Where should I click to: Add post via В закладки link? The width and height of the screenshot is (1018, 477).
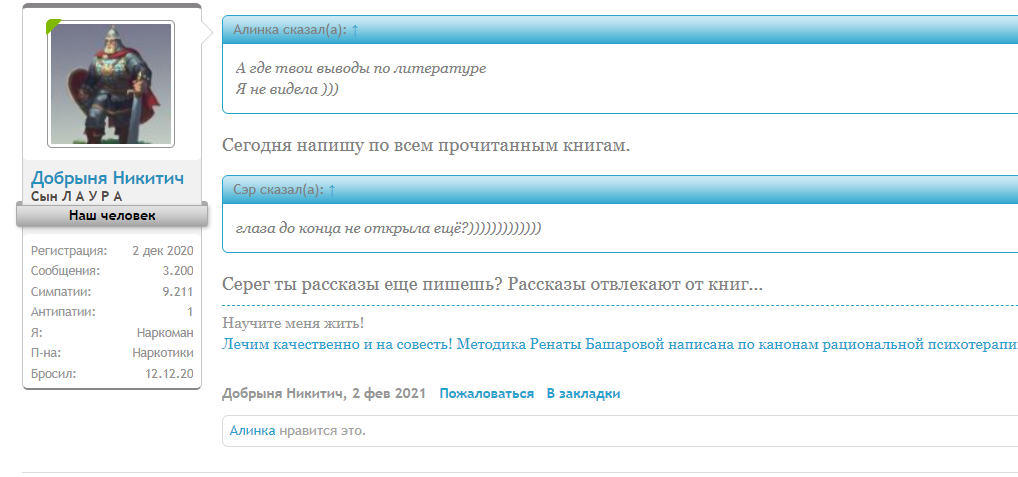(583, 393)
